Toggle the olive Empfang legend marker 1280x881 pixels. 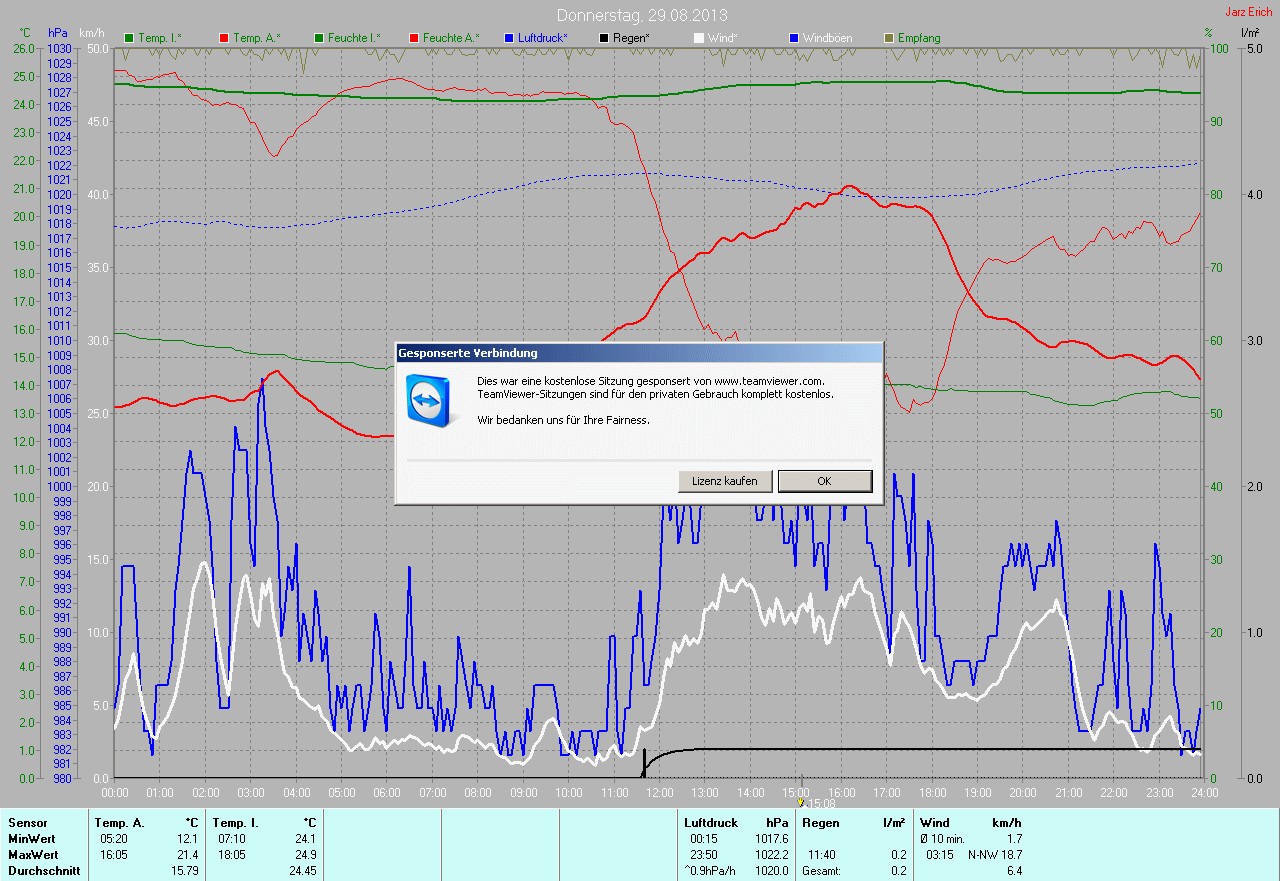pos(888,38)
